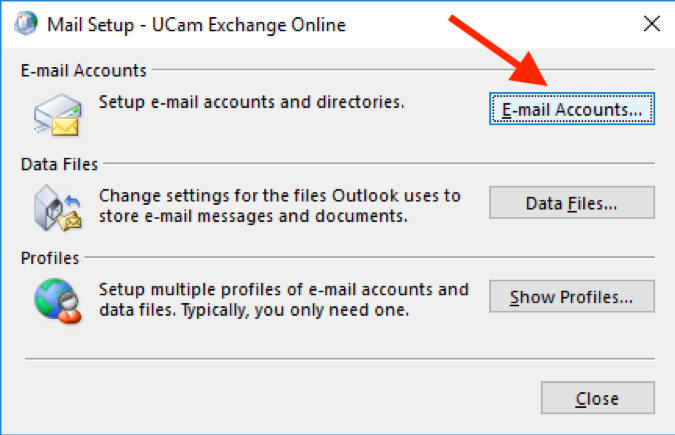This screenshot has width=675, height=435.
Task: Select the Profiles section heading
Action: (50, 258)
